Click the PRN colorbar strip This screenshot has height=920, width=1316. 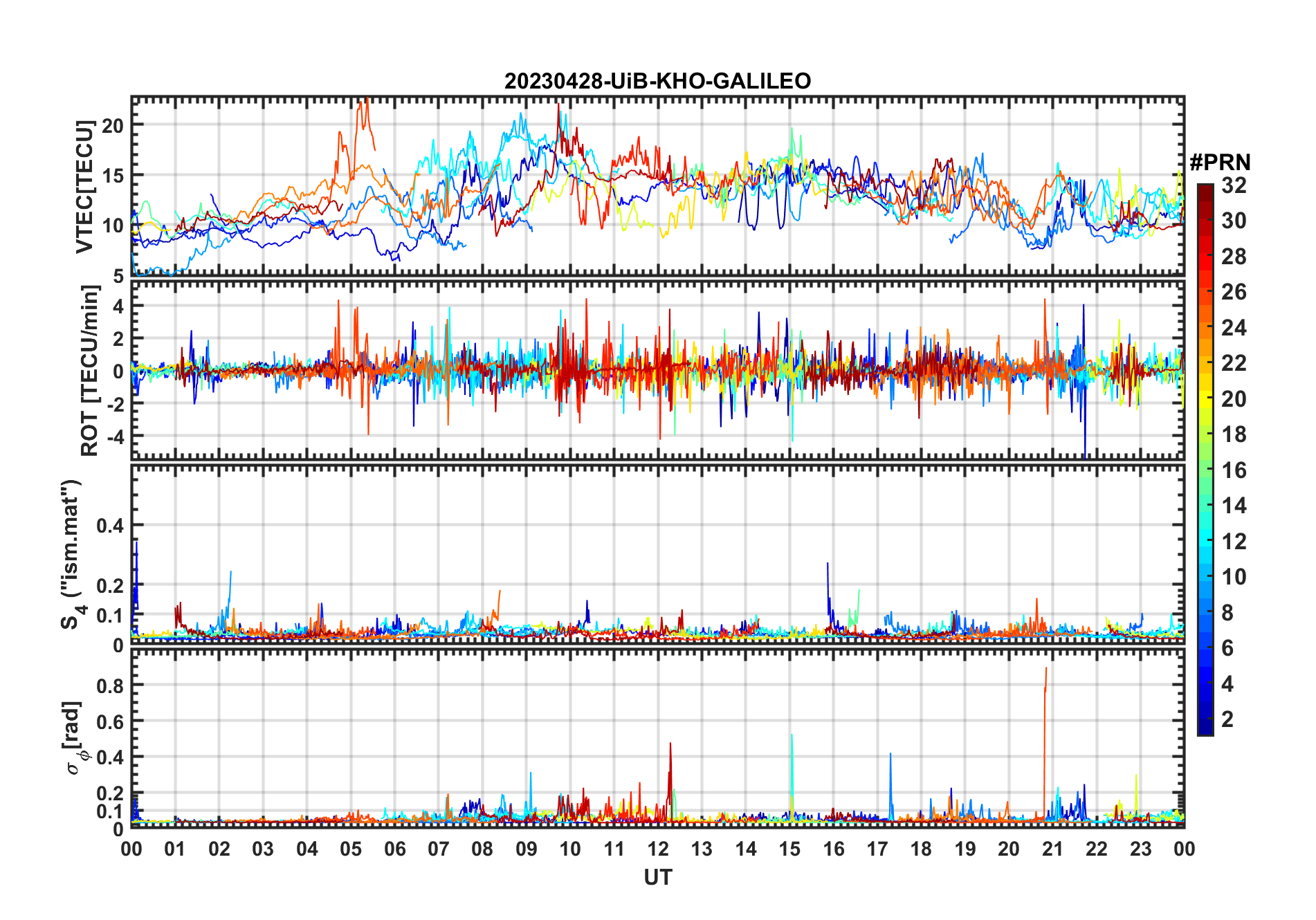[1205, 459]
